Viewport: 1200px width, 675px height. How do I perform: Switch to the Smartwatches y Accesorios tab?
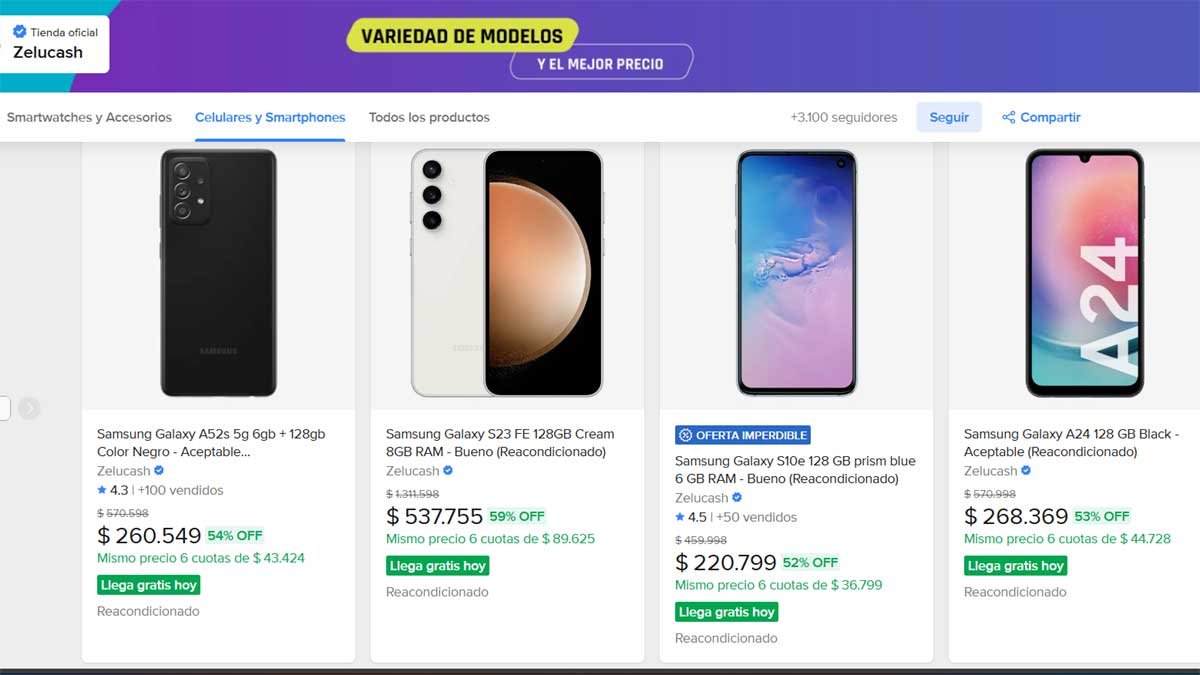click(x=90, y=117)
